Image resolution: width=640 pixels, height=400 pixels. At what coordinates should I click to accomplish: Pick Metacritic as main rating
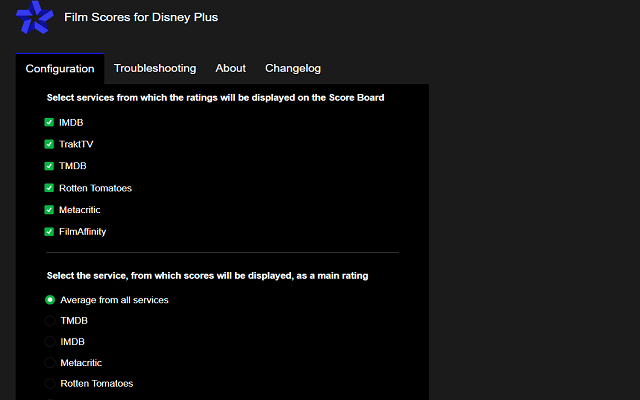(x=50, y=362)
